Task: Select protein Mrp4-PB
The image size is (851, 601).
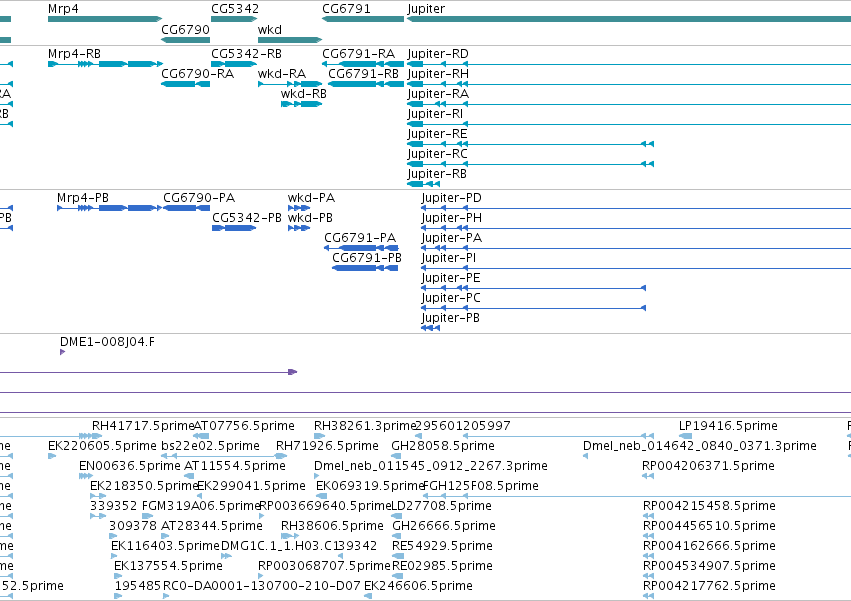Action: click(83, 198)
